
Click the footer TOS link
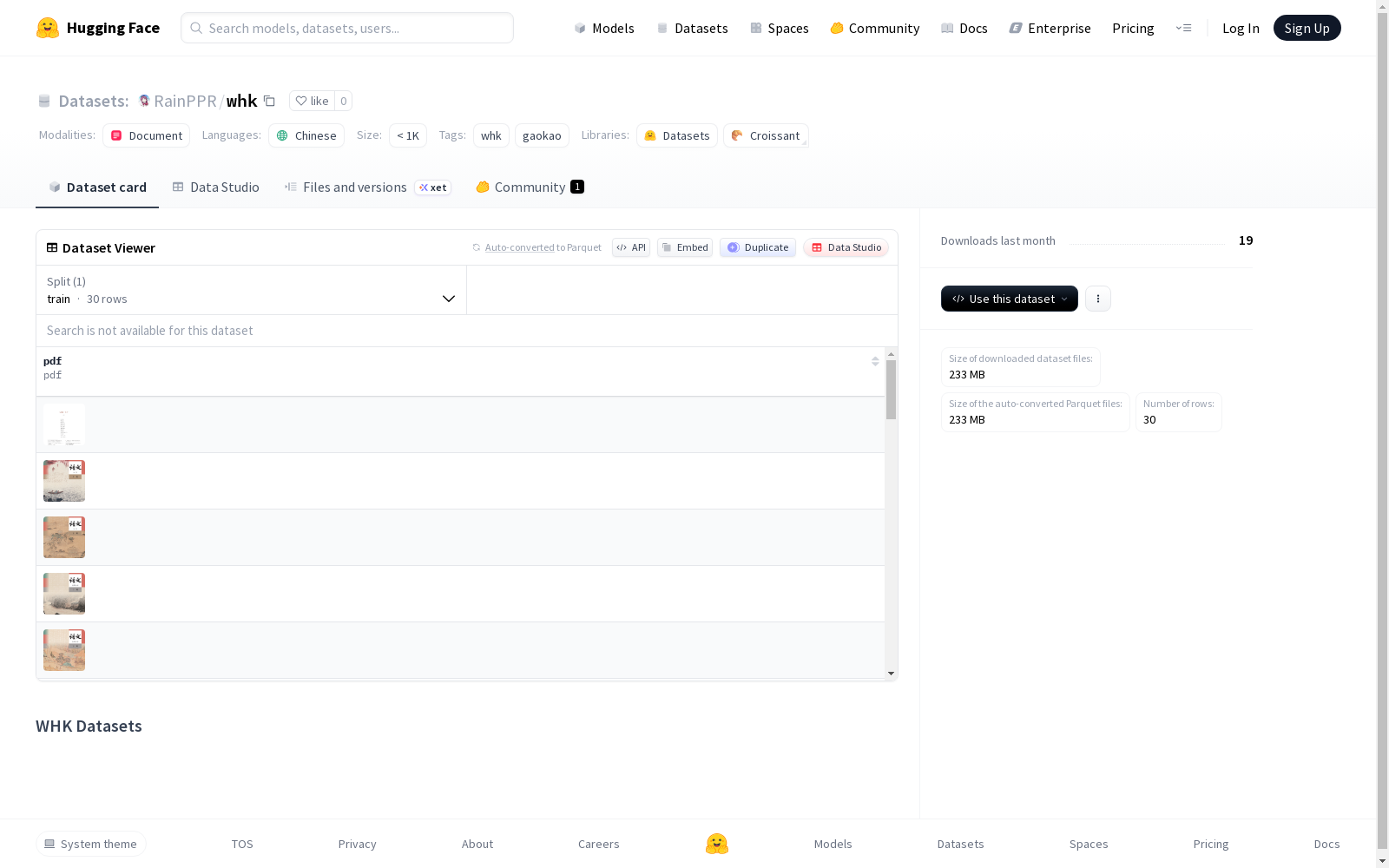242,844
